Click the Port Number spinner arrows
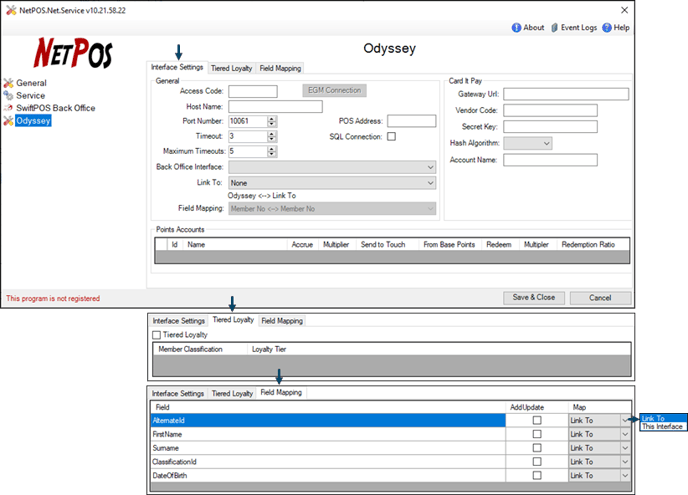 point(272,122)
